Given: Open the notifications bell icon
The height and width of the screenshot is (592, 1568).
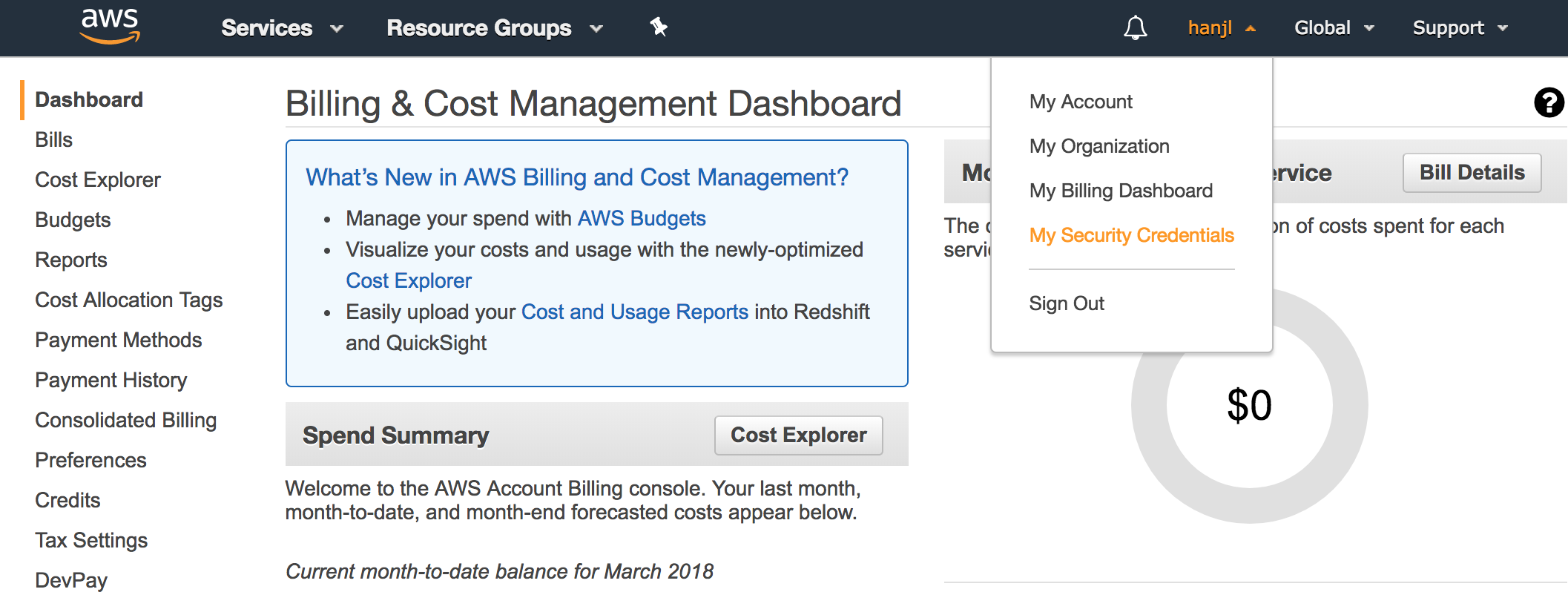Looking at the screenshot, I should (x=1135, y=28).
